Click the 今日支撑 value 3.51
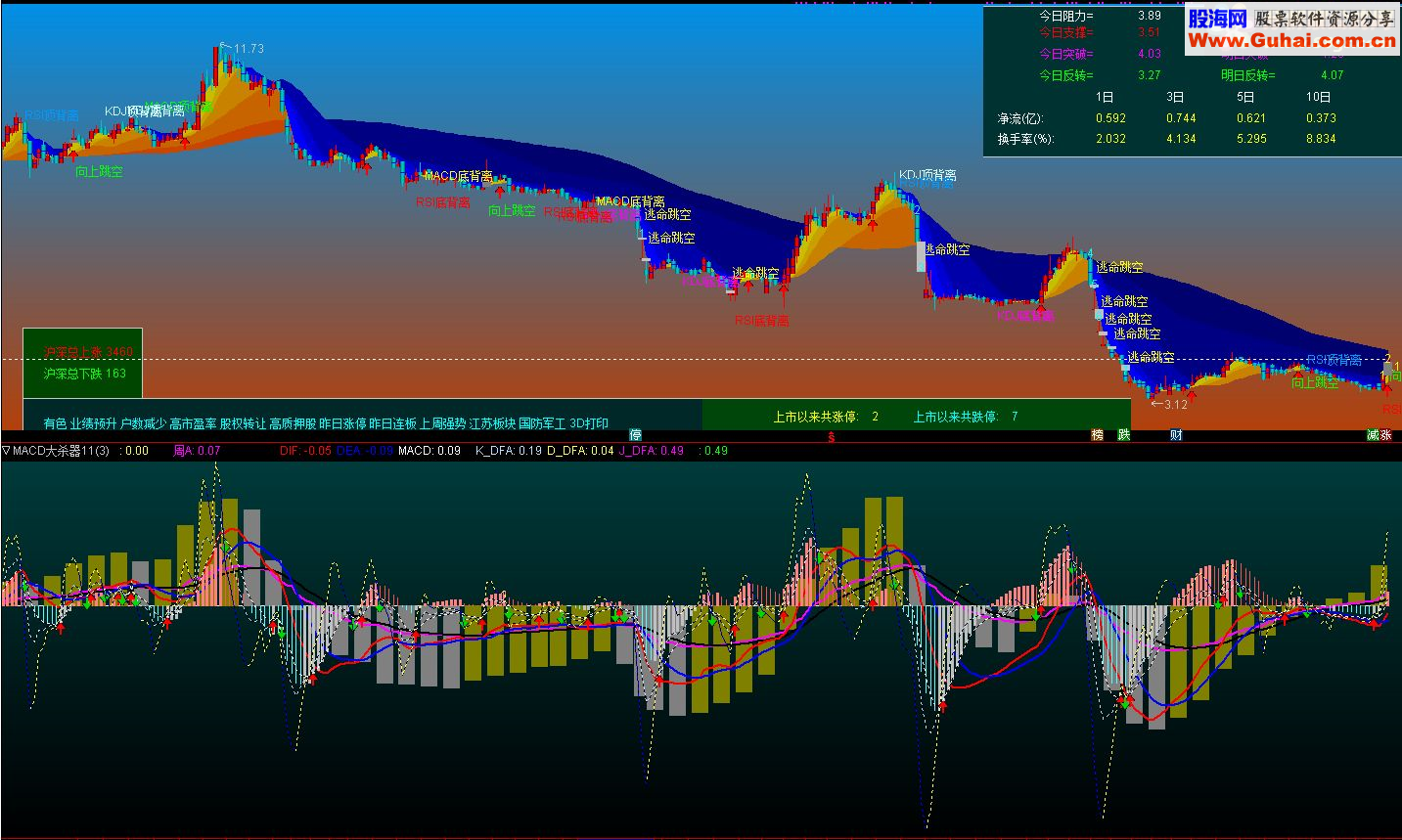This screenshot has width=1402, height=840. click(x=1150, y=33)
